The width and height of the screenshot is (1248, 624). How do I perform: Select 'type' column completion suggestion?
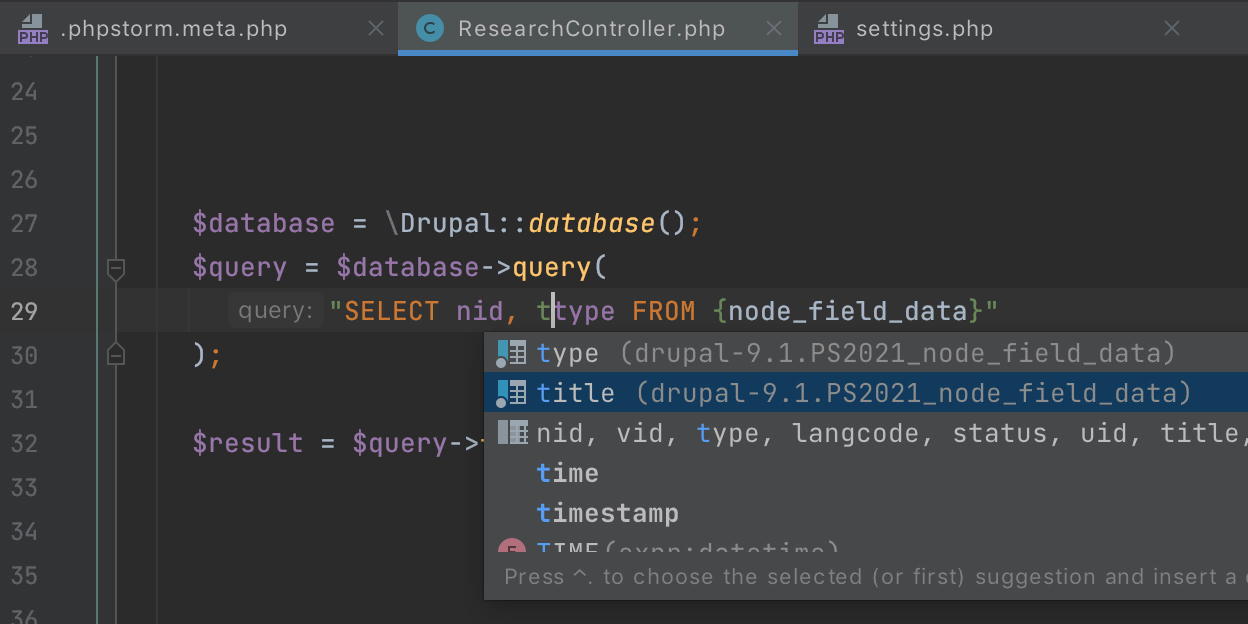866,353
